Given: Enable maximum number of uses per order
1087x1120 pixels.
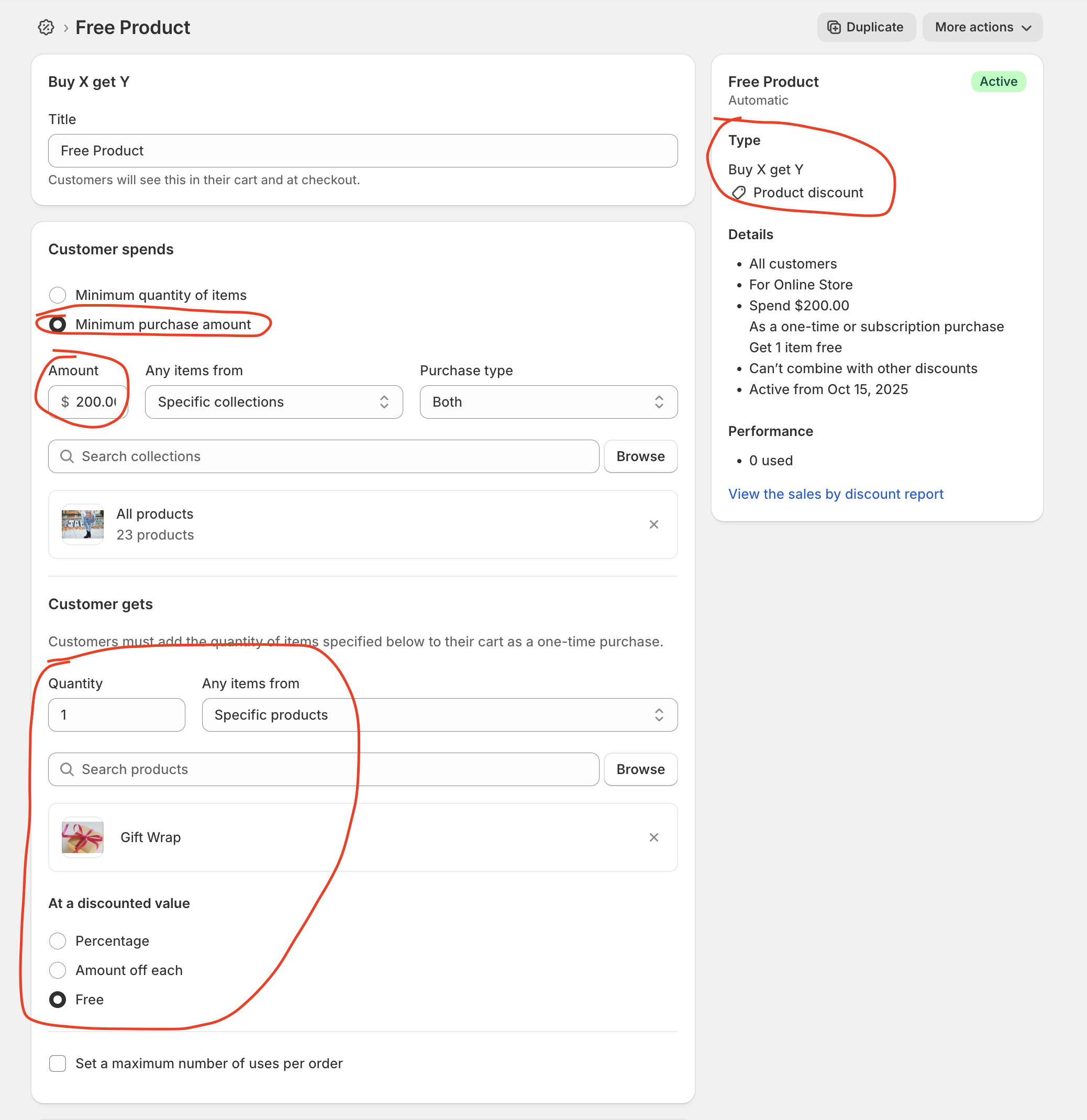Looking at the screenshot, I should [58, 1063].
